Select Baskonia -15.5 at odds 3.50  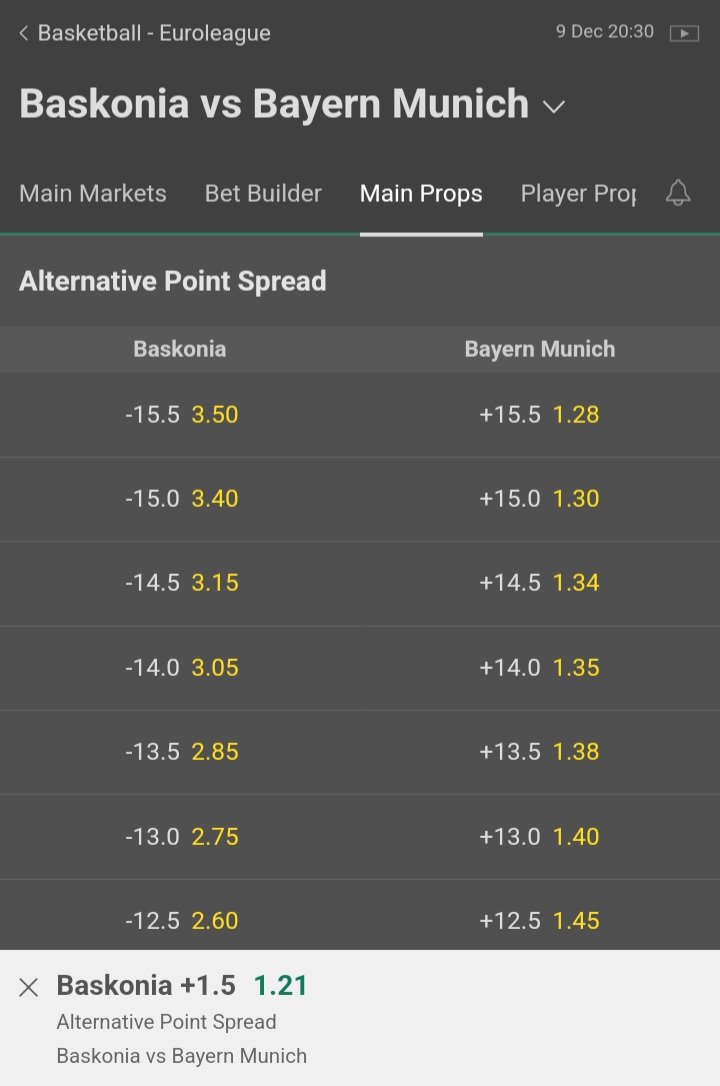(x=181, y=415)
